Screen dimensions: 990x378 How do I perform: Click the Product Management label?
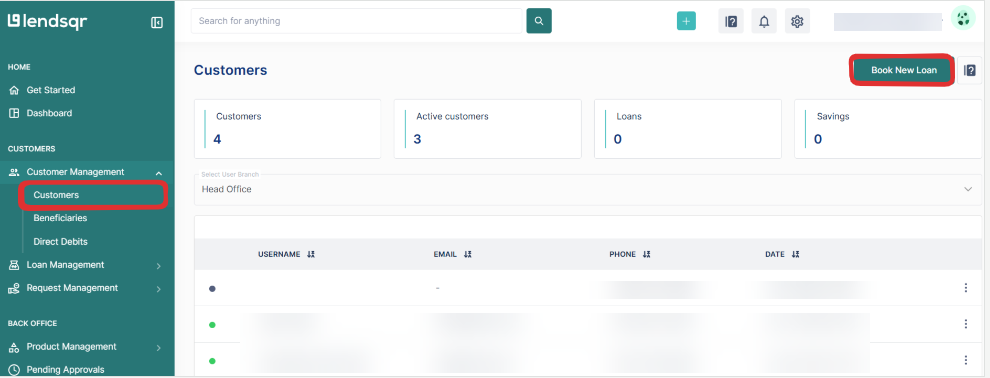[x=71, y=347]
